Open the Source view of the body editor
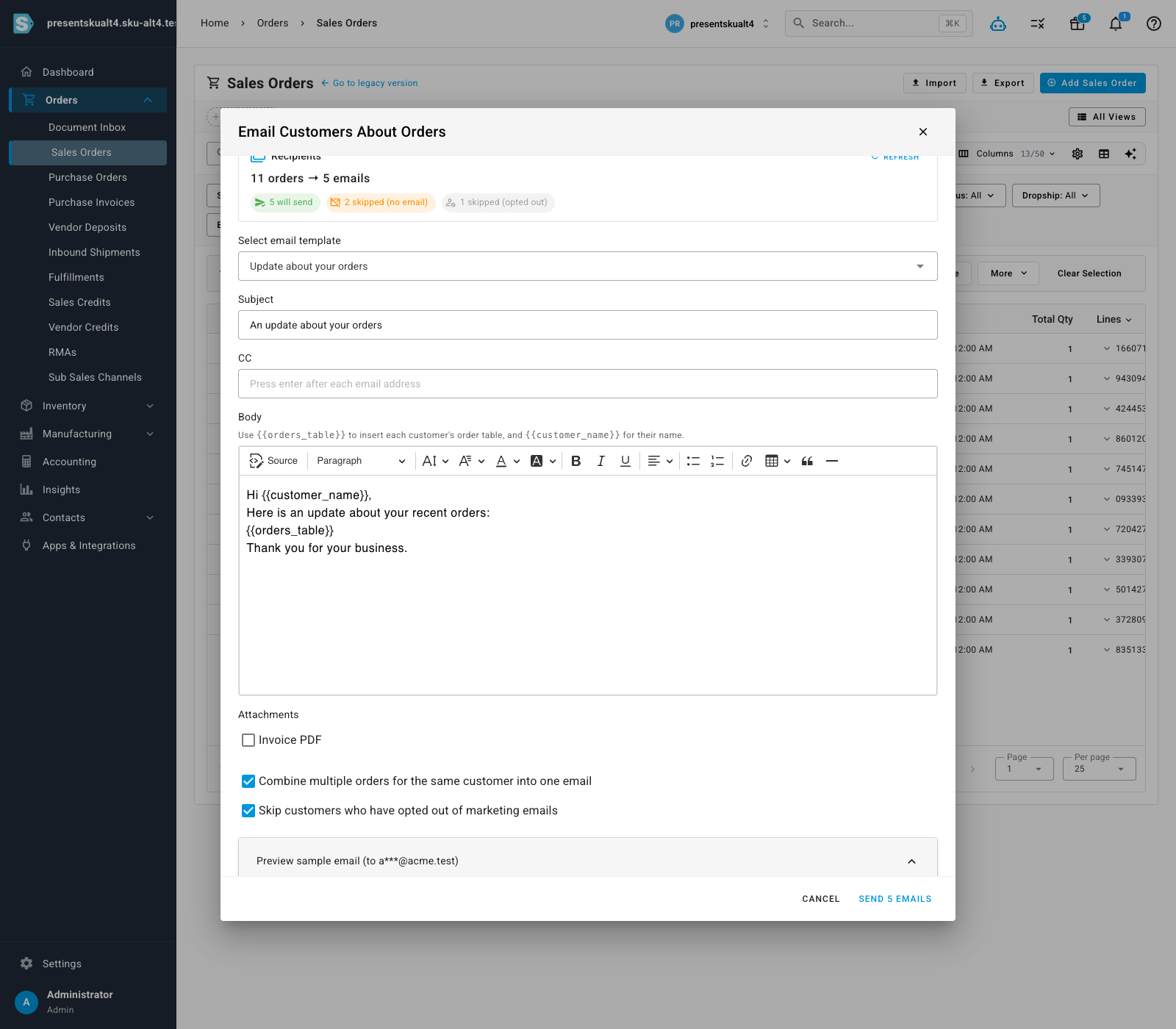This screenshot has width=1176, height=1029. (x=273, y=461)
